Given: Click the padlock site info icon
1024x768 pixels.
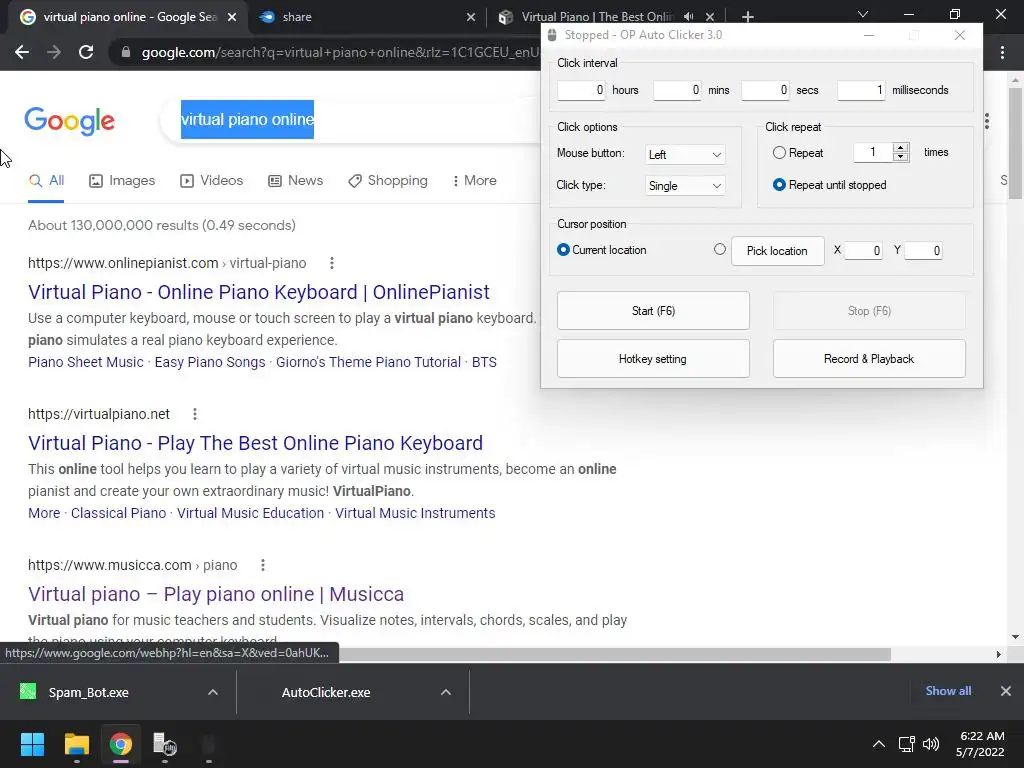Looking at the screenshot, I should (125, 52).
